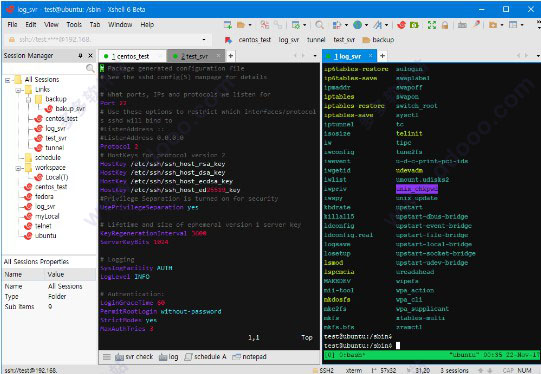Open the address bar dropdown arrow
The width and height of the screenshot is (541, 374).
[204, 40]
